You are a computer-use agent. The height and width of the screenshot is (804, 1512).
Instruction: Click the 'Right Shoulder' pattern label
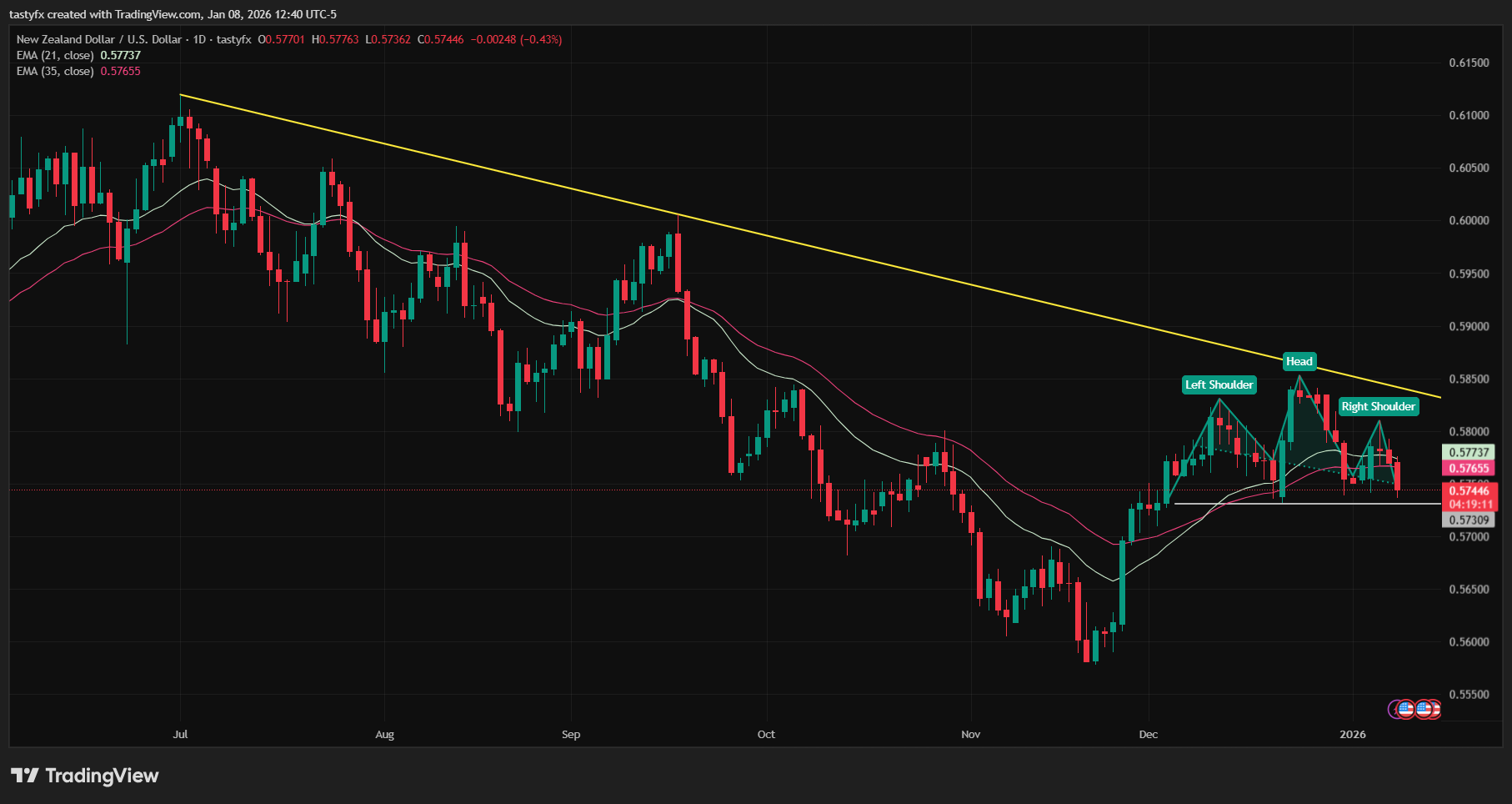click(x=1378, y=406)
